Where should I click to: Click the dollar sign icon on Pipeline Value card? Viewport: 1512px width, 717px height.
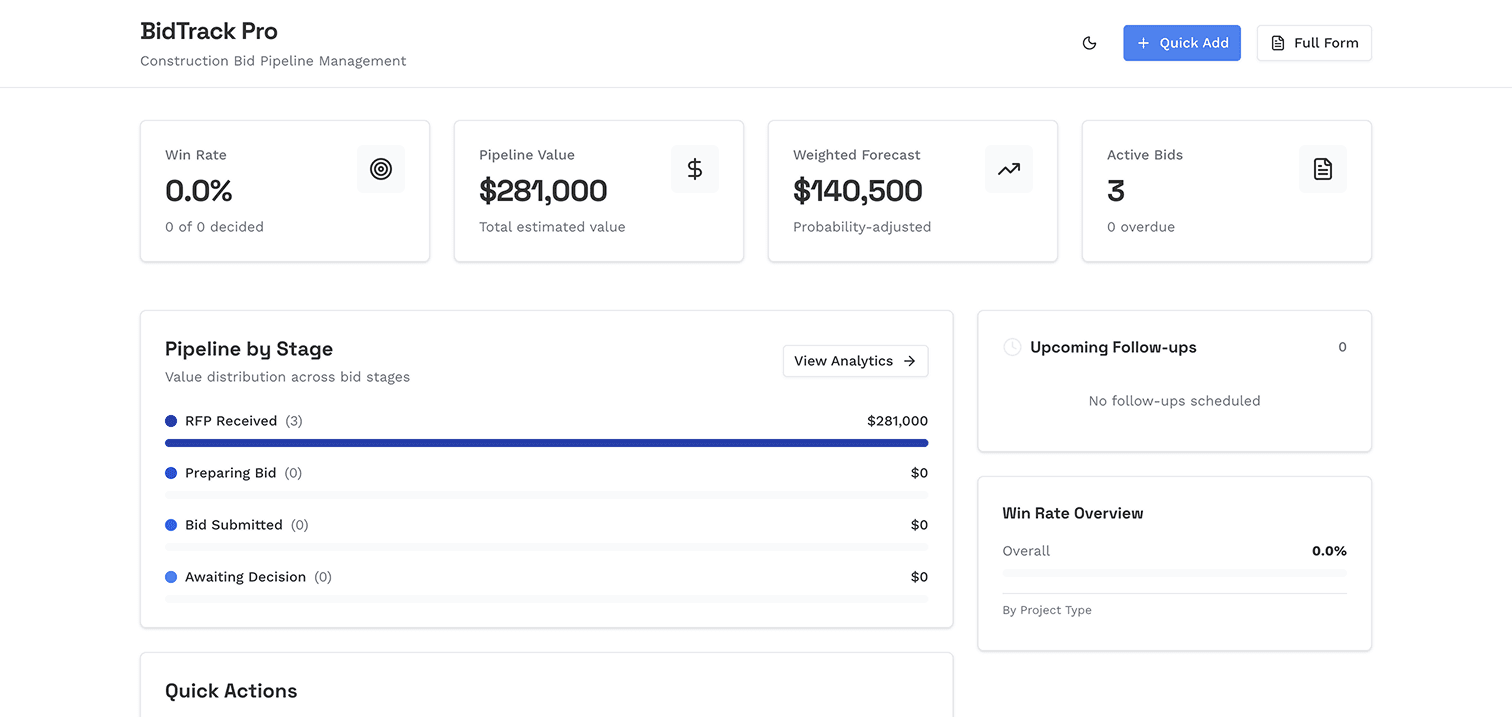[695, 169]
